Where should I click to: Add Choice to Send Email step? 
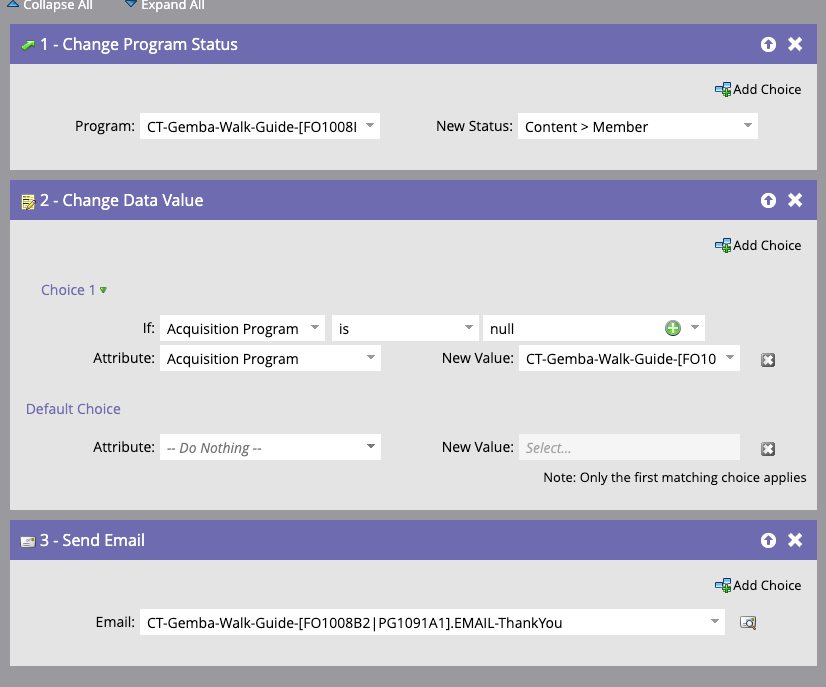click(758, 585)
